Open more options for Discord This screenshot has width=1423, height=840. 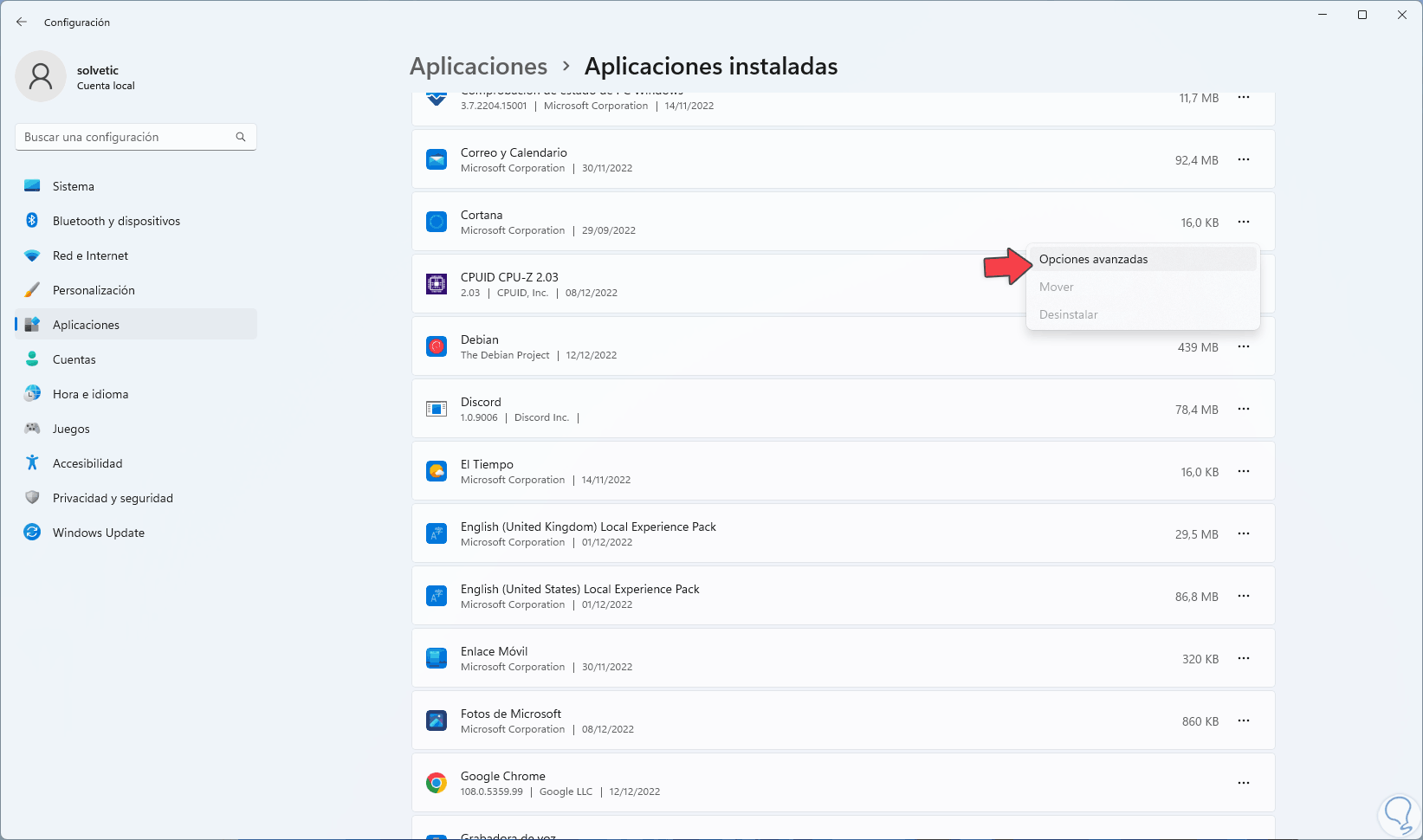1244,409
